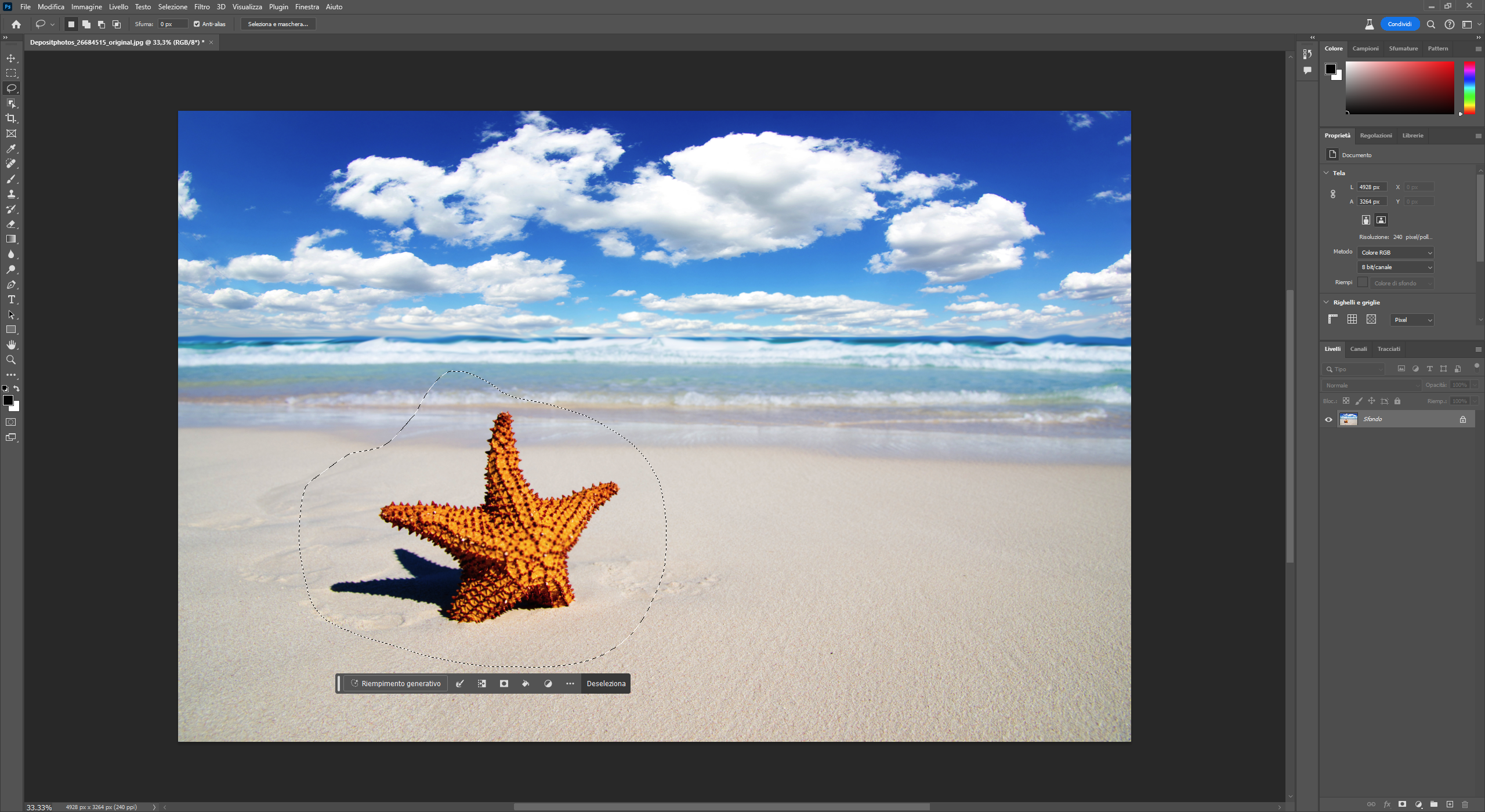Image resolution: width=1485 pixels, height=812 pixels.
Task: Open the Filtro menu
Action: click(x=202, y=7)
